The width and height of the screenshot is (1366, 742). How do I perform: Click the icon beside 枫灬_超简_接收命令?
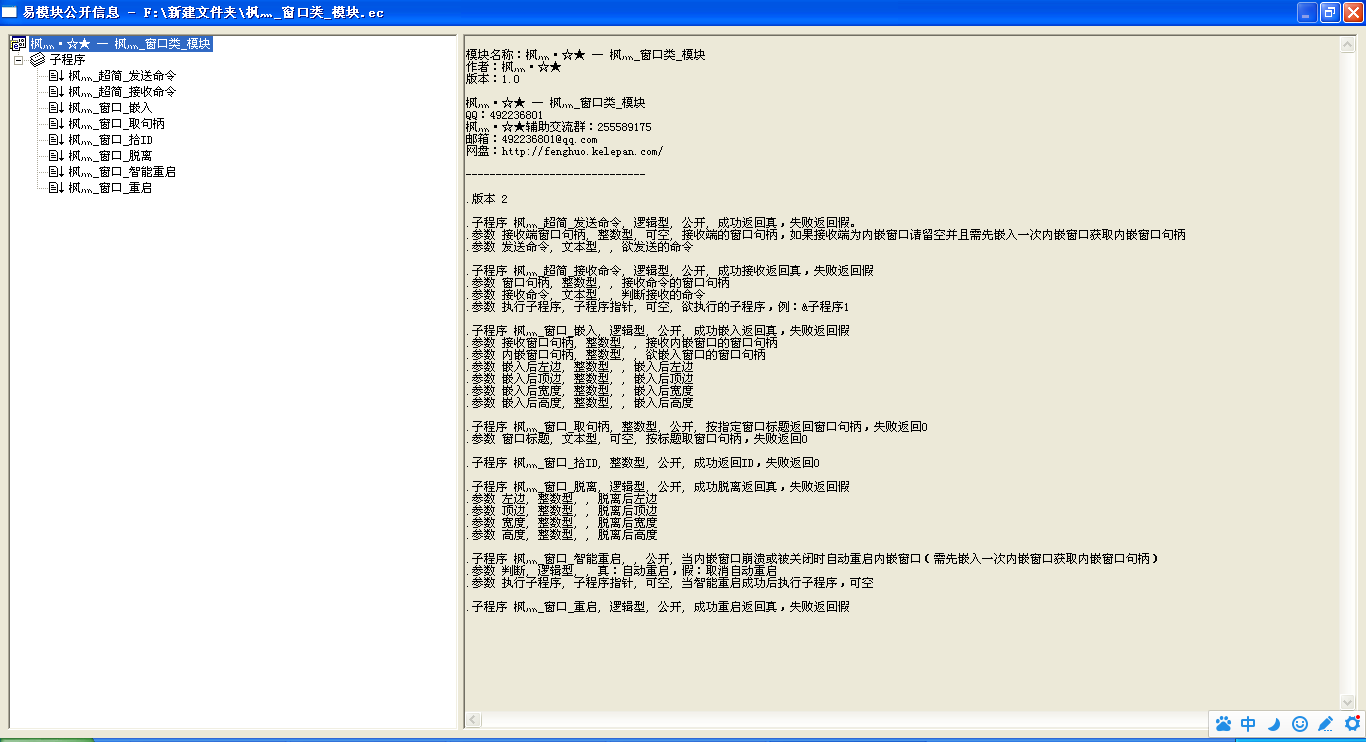click(x=56, y=92)
